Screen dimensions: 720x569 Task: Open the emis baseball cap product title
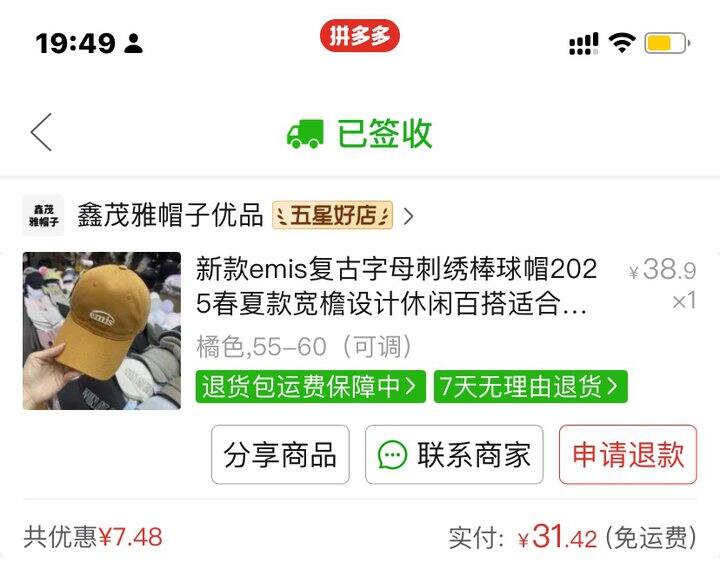(396, 286)
